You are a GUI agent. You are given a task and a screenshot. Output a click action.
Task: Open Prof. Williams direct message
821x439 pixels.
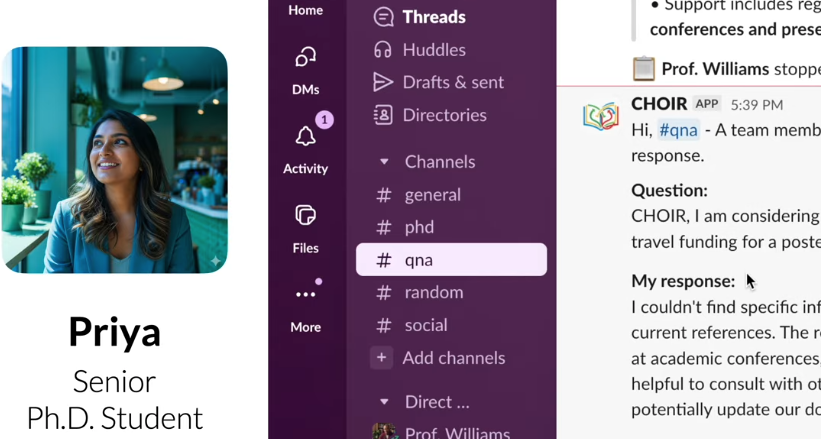click(x=456, y=433)
